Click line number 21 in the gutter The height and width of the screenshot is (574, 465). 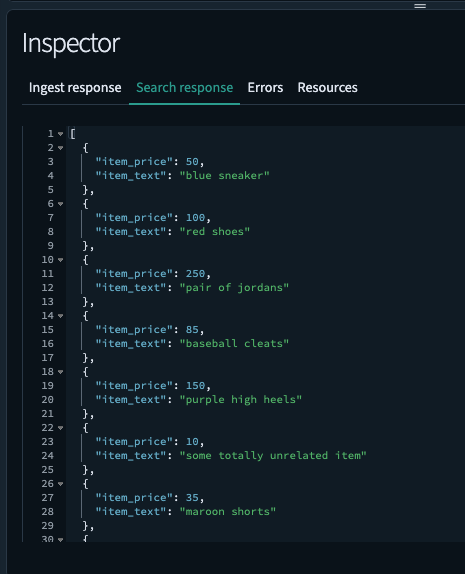(48, 414)
